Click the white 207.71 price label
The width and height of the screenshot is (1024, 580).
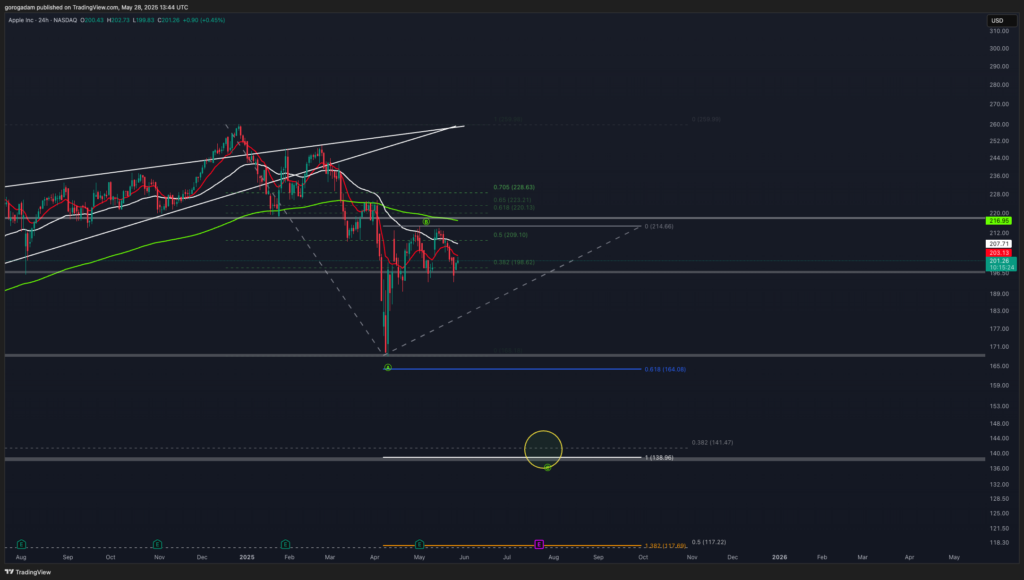tap(1000, 244)
